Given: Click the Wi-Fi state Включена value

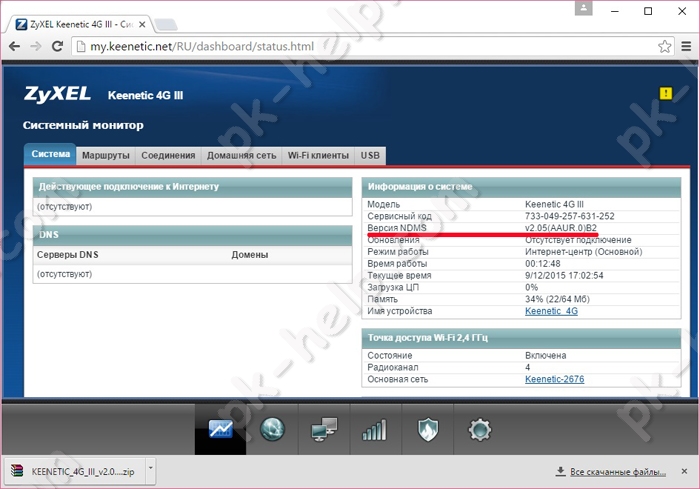Looking at the screenshot, I should coord(546,355).
